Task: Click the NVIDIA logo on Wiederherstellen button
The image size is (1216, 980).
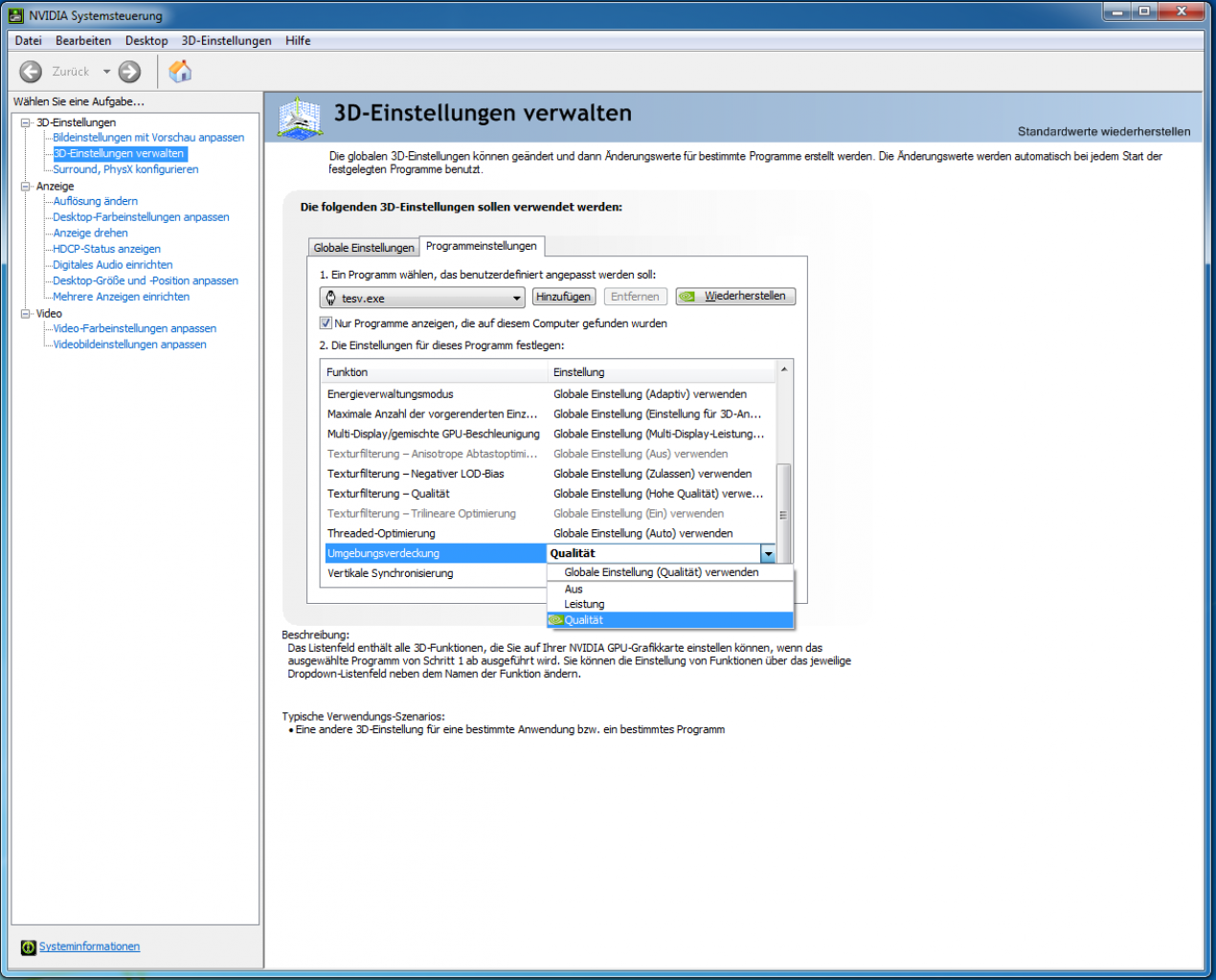Action: 687,297
